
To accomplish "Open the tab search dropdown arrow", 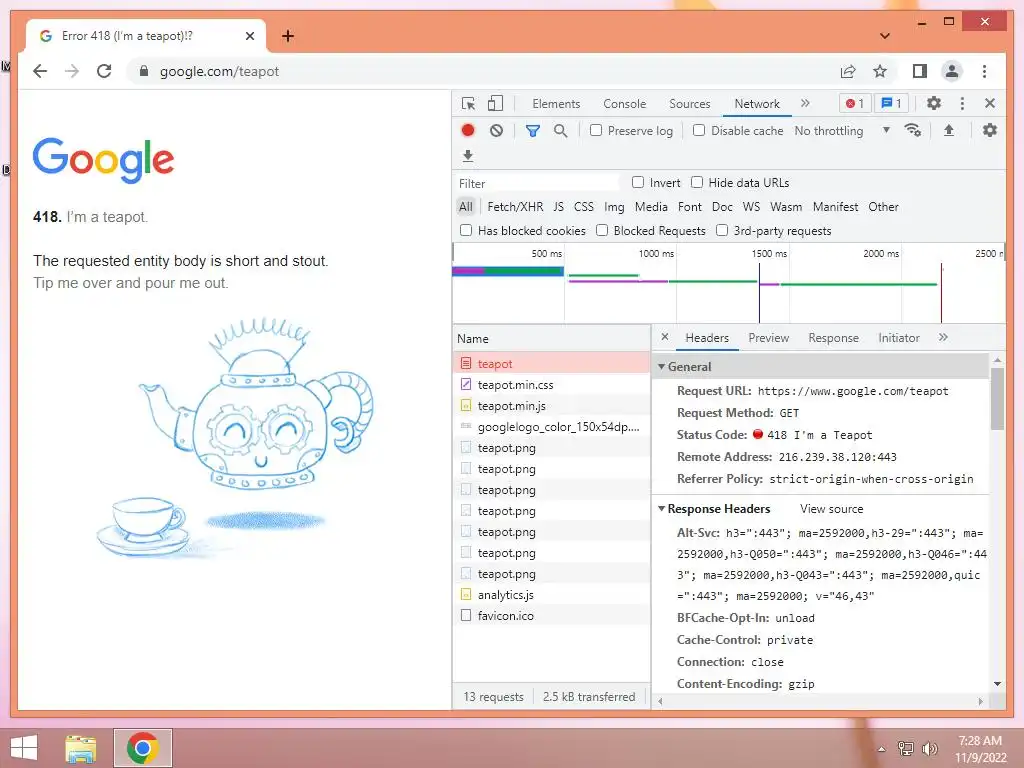I will coord(885,36).
